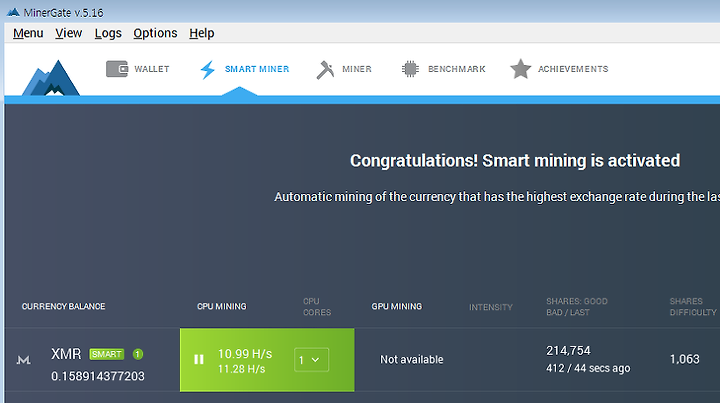This screenshot has width=720, height=403.
Task: Click the SHARES DIFFICULTY column header
Action: pos(693,307)
